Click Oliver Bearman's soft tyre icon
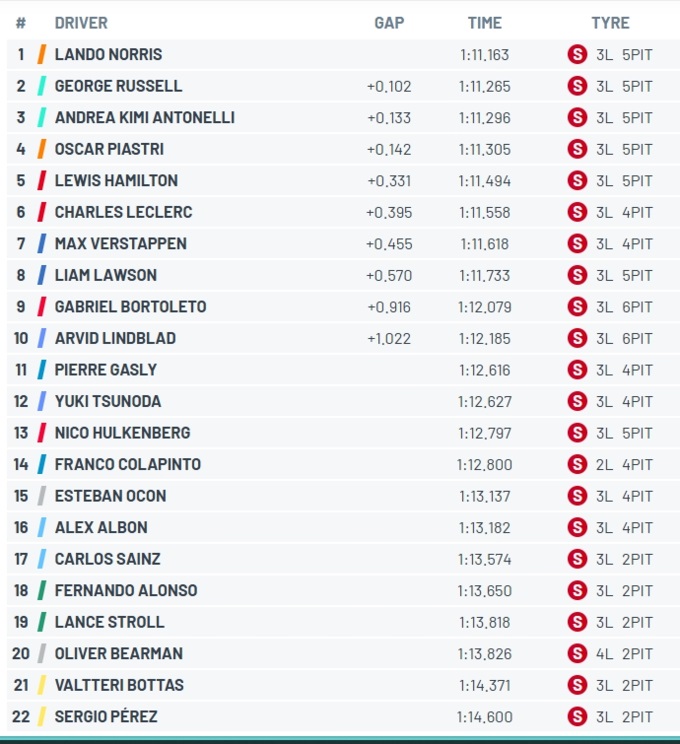 [x=578, y=653]
